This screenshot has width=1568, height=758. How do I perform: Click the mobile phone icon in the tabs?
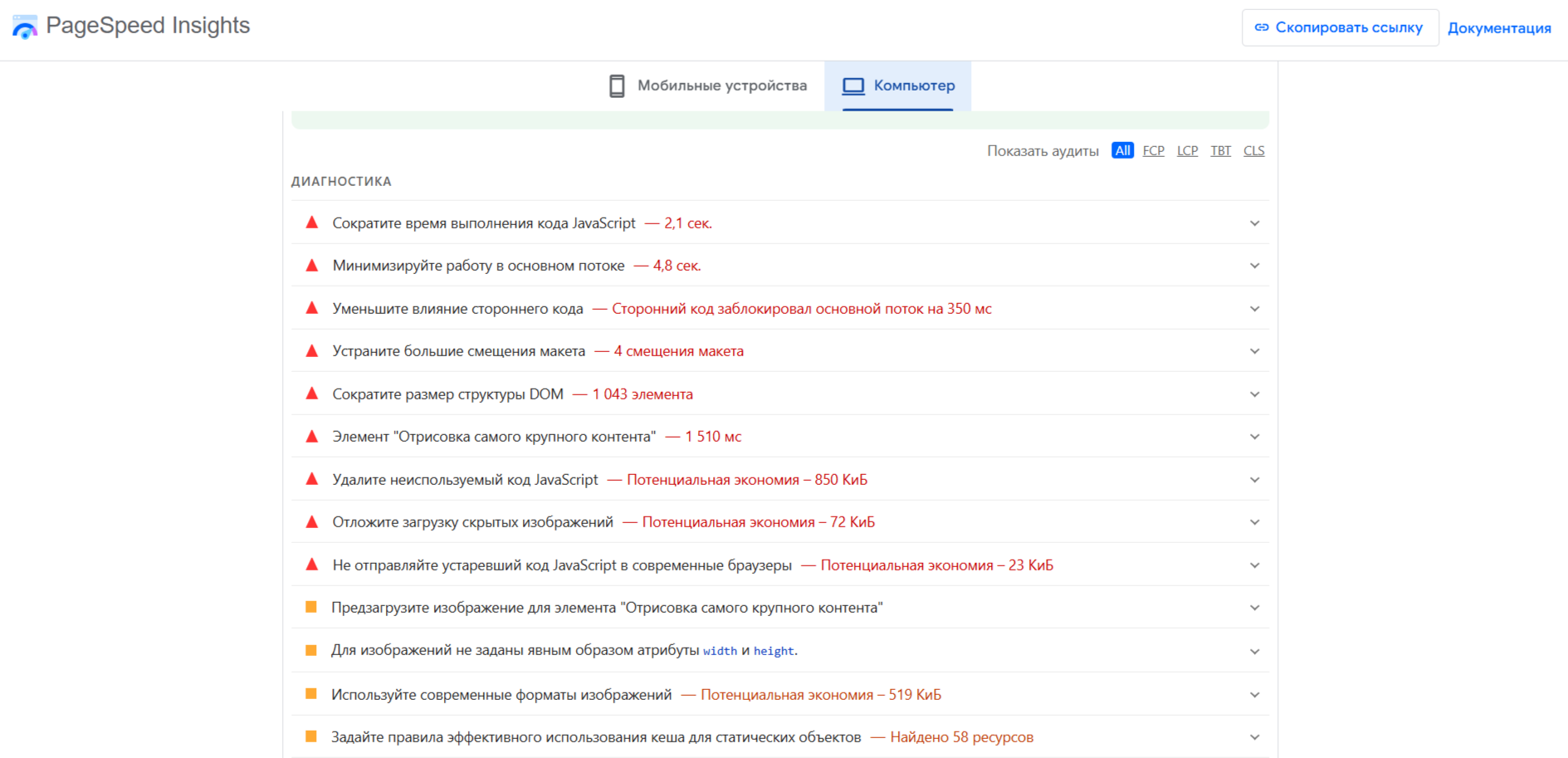pos(617,86)
